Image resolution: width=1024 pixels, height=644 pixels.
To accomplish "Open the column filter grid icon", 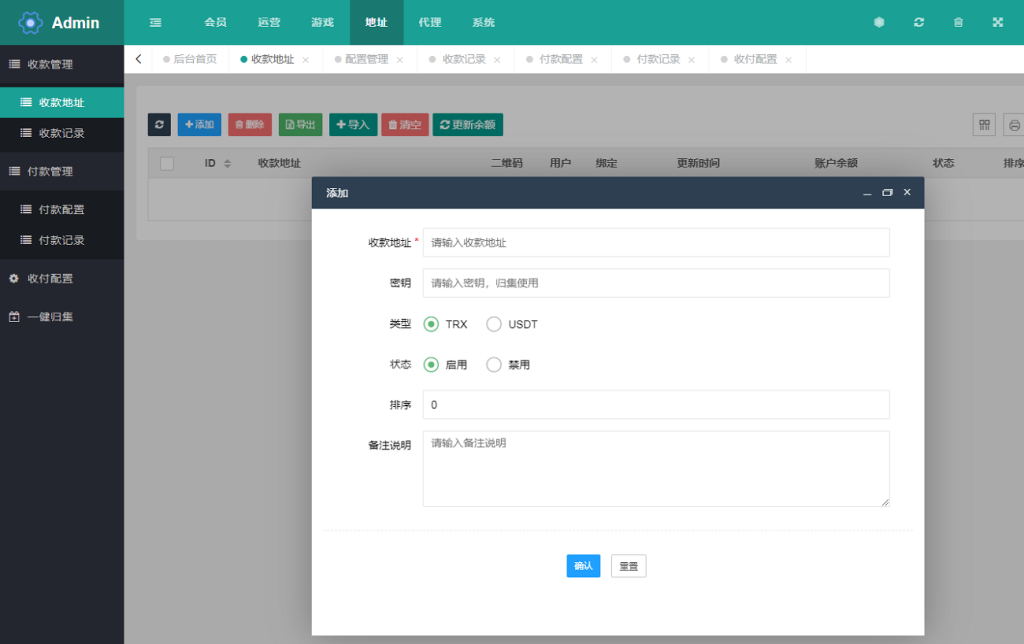I will 984,125.
